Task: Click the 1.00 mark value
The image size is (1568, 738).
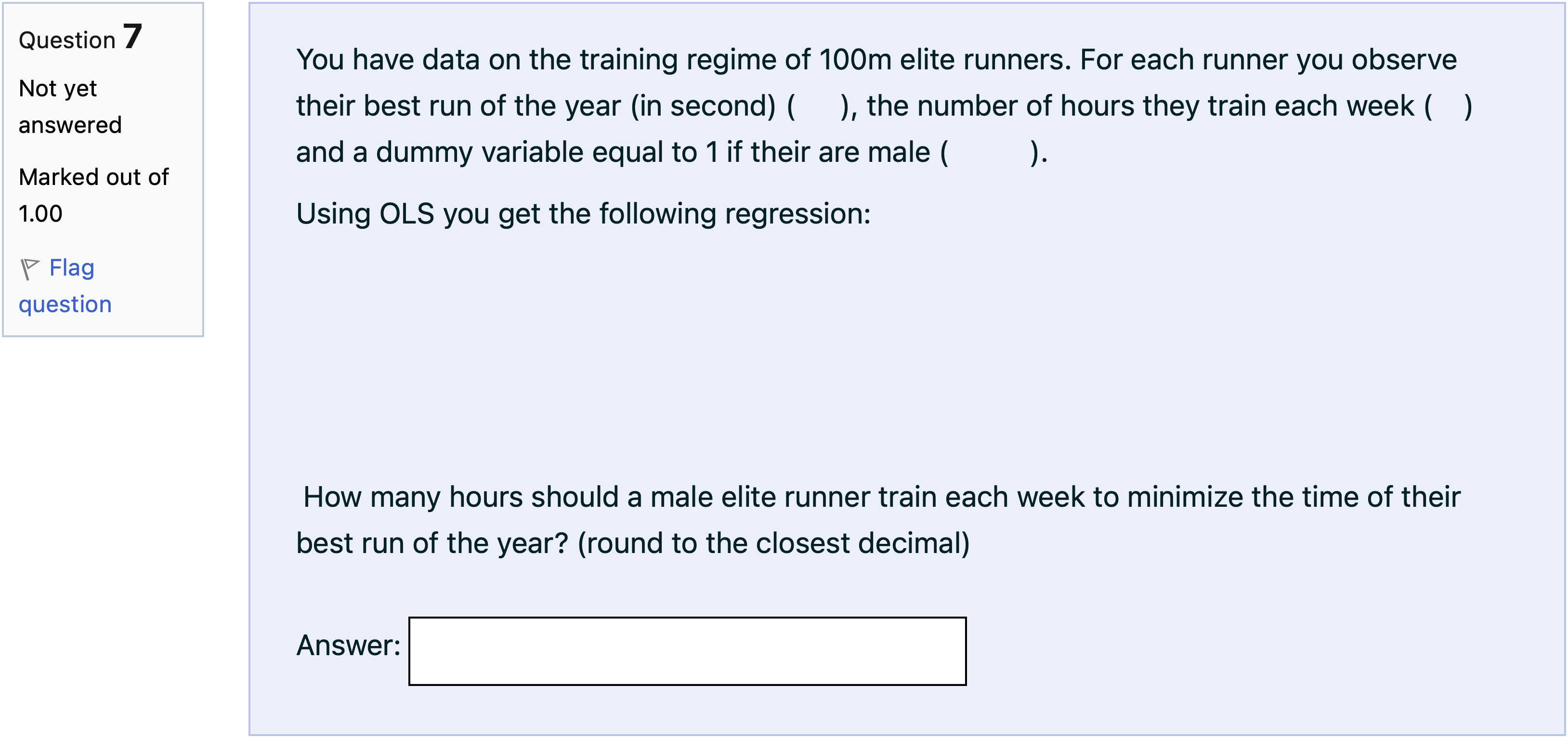Action: point(40,214)
